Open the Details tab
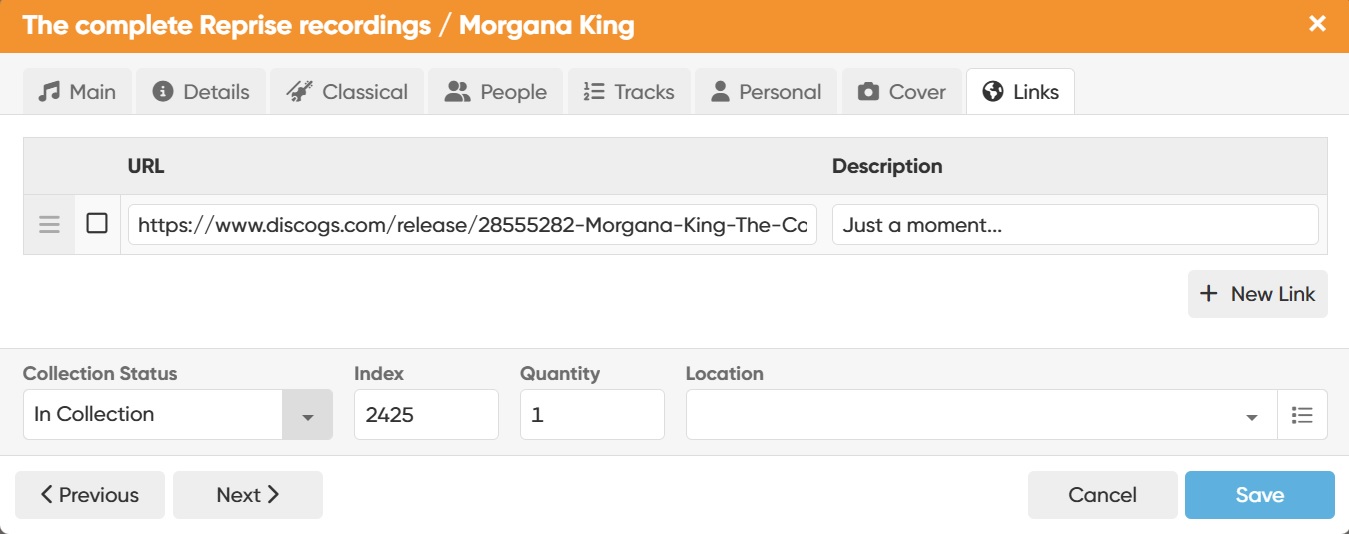This screenshot has width=1349, height=534. click(201, 92)
